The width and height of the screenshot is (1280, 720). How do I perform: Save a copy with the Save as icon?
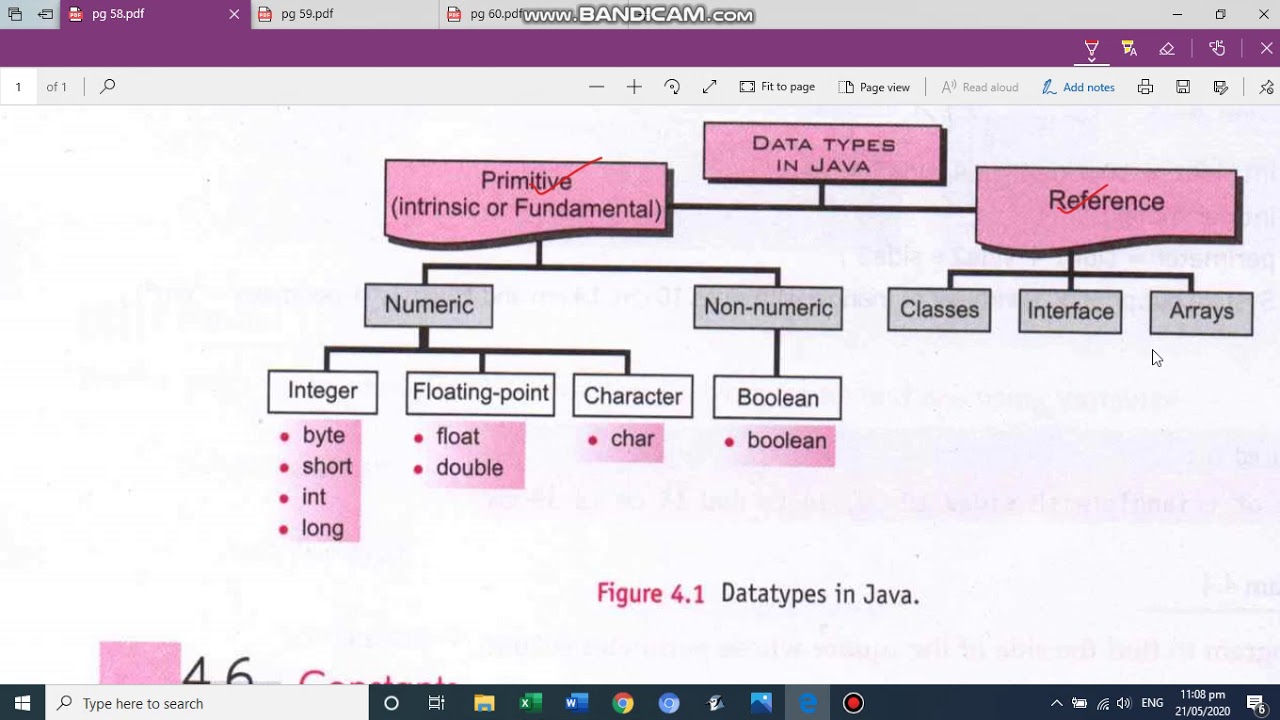[1221, 87]
